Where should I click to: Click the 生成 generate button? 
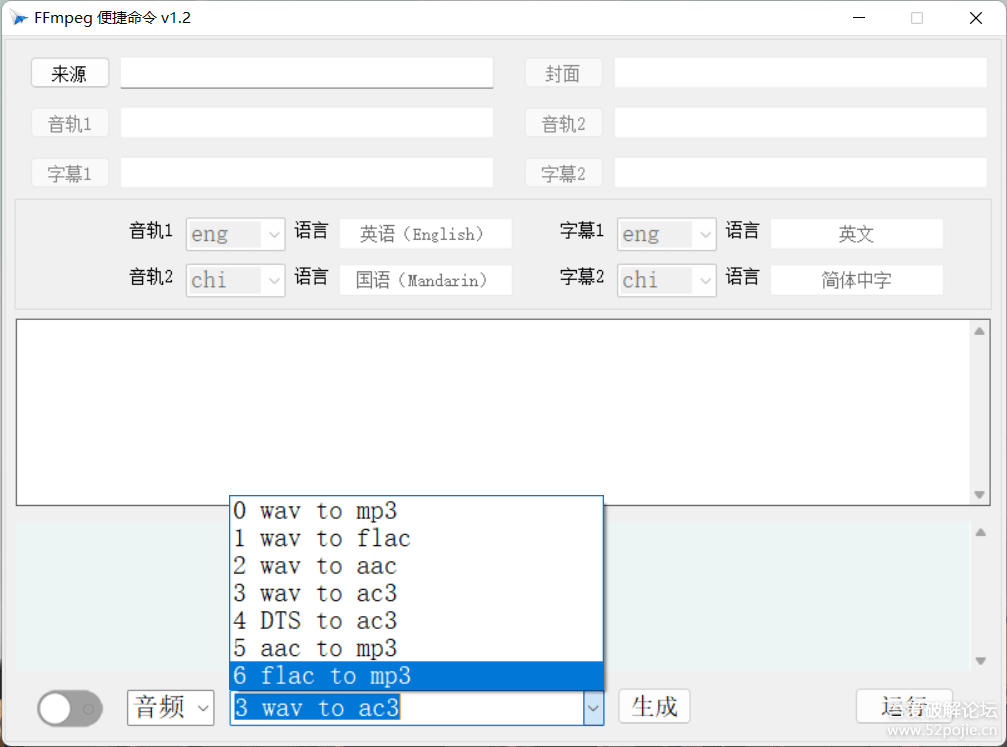(654, 706)
